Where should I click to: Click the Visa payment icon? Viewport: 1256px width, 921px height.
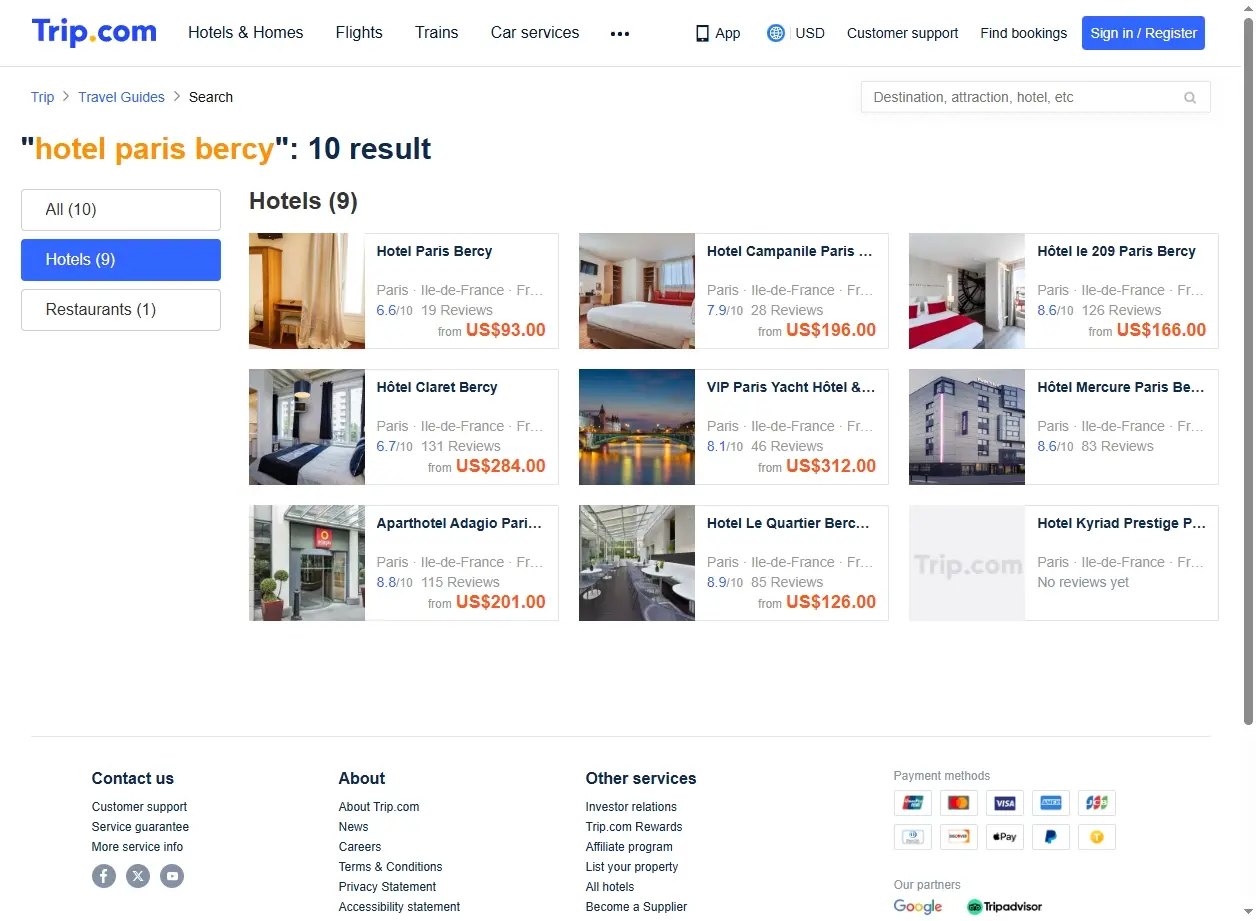point(1005,803)
